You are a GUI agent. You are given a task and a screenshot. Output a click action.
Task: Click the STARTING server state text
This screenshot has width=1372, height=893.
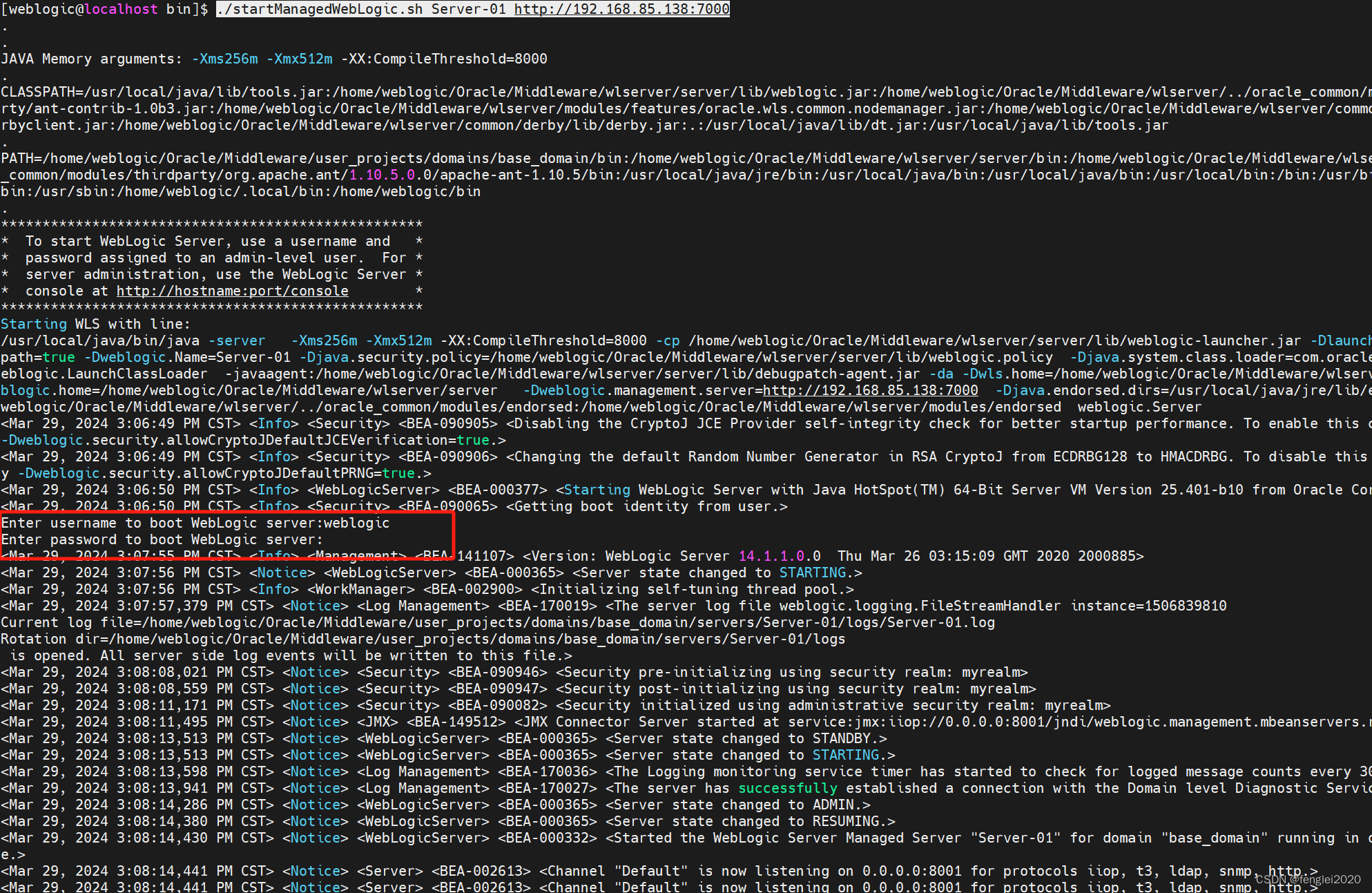tap(812, 572)
